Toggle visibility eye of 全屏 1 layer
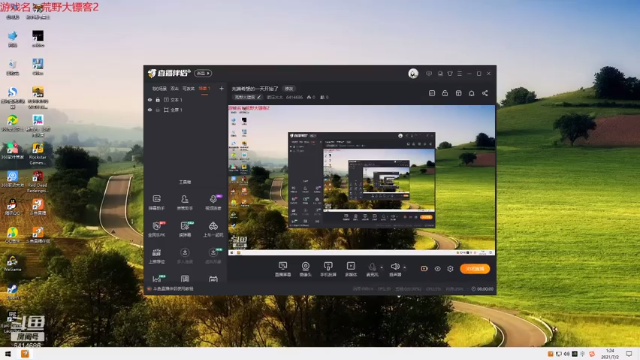Image resolution: width=640 pixels, height=360 pixels. (x=150, y=110)
